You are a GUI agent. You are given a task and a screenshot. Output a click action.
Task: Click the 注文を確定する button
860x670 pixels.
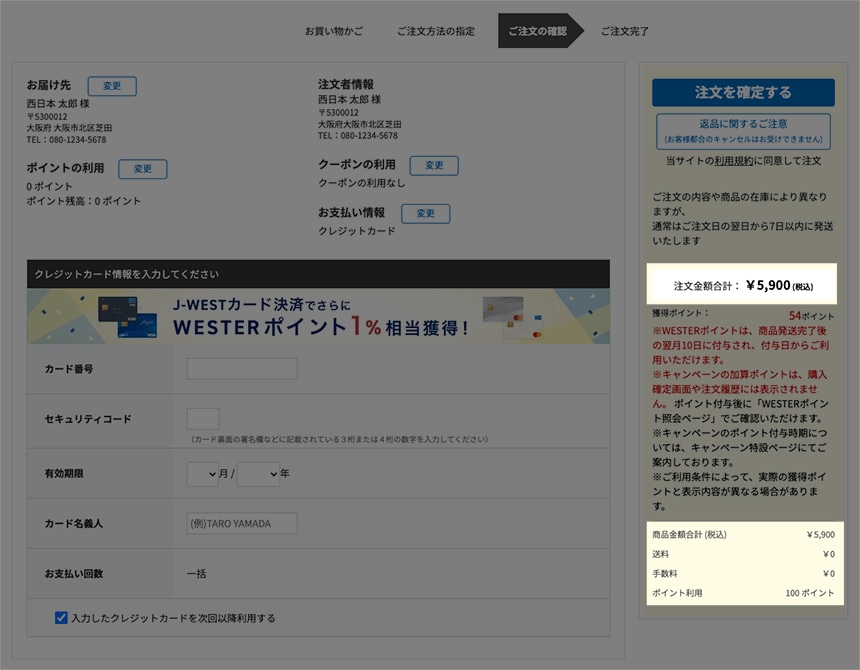click(743, 92)
